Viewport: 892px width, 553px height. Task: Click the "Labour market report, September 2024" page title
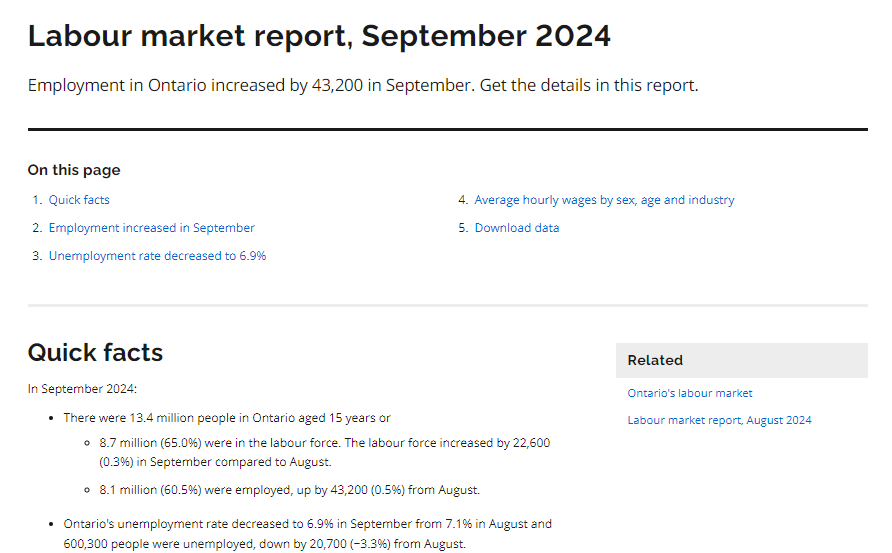319,36
